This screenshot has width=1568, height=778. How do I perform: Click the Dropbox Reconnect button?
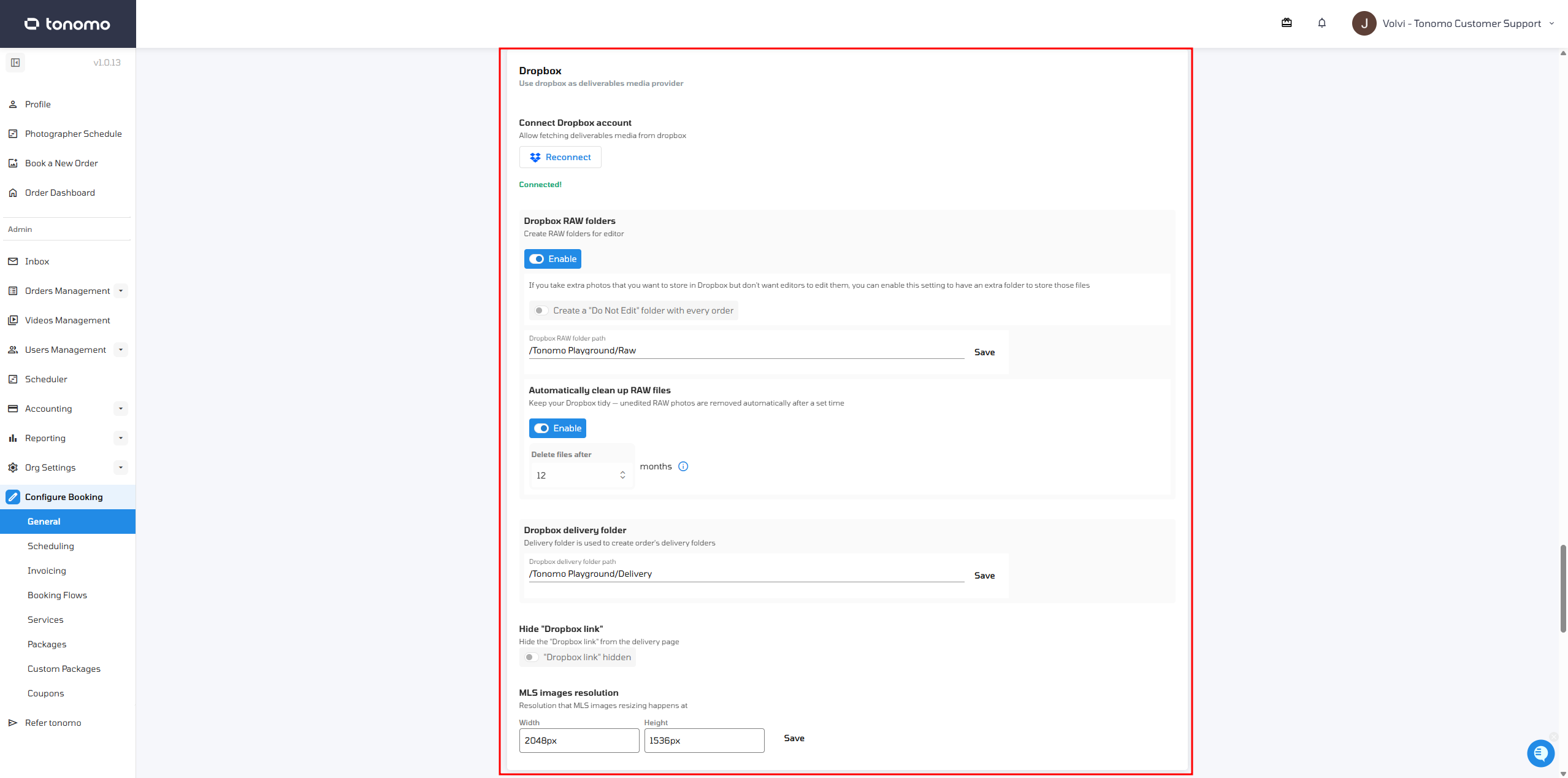(560, 157)
